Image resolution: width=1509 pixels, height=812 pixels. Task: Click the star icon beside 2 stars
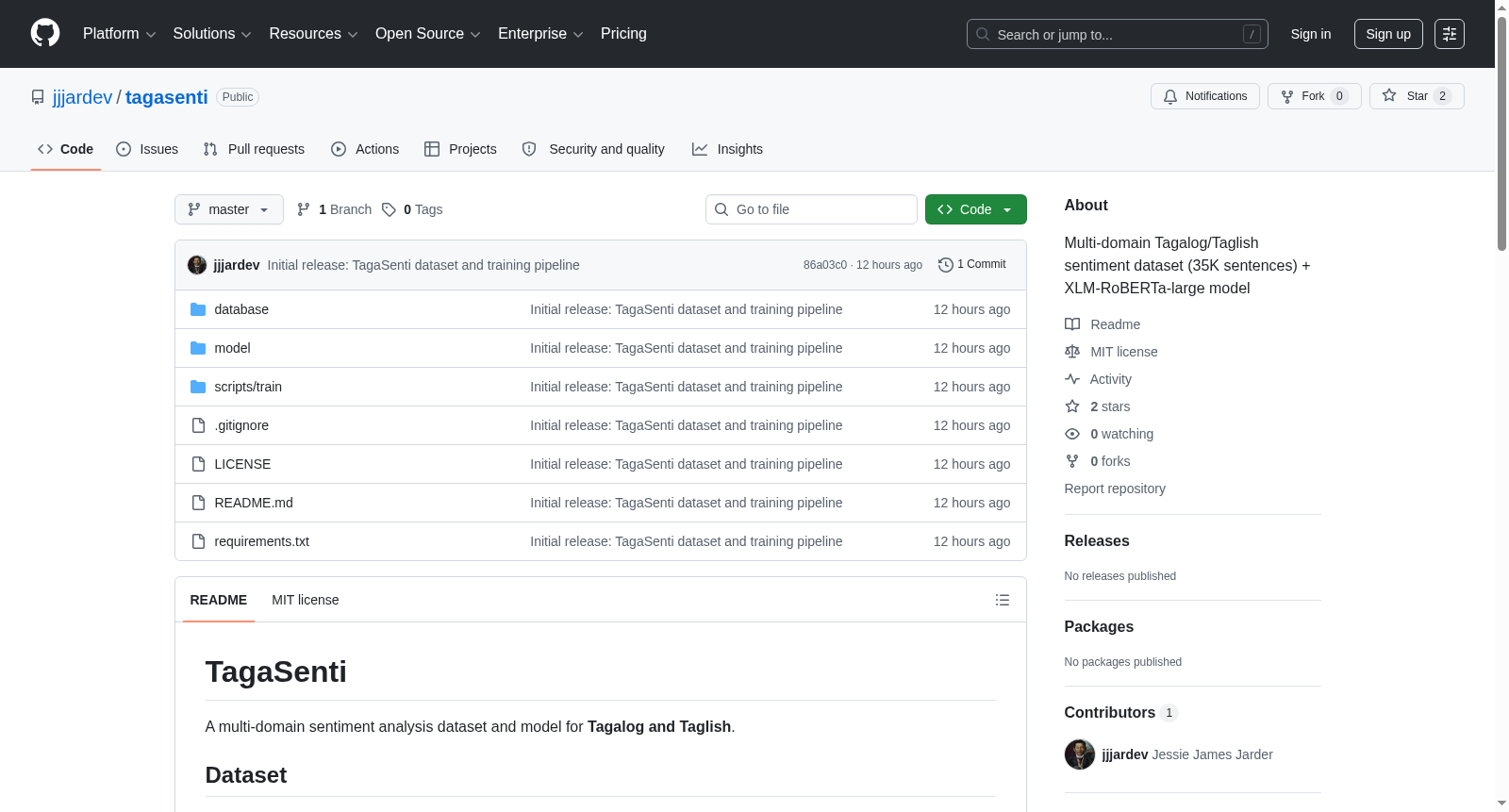[x=1072, y=406]
